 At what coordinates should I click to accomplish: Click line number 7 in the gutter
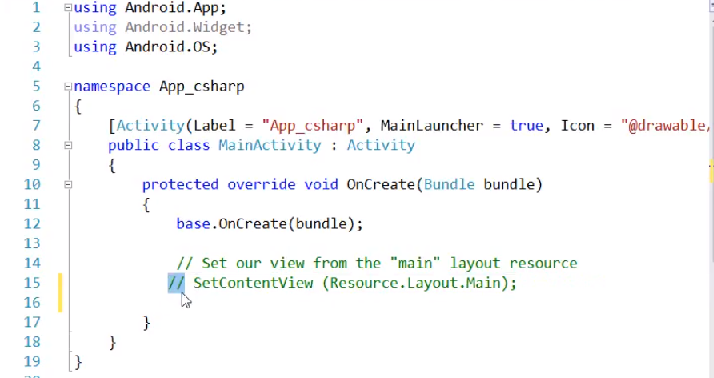click(36, 126)
